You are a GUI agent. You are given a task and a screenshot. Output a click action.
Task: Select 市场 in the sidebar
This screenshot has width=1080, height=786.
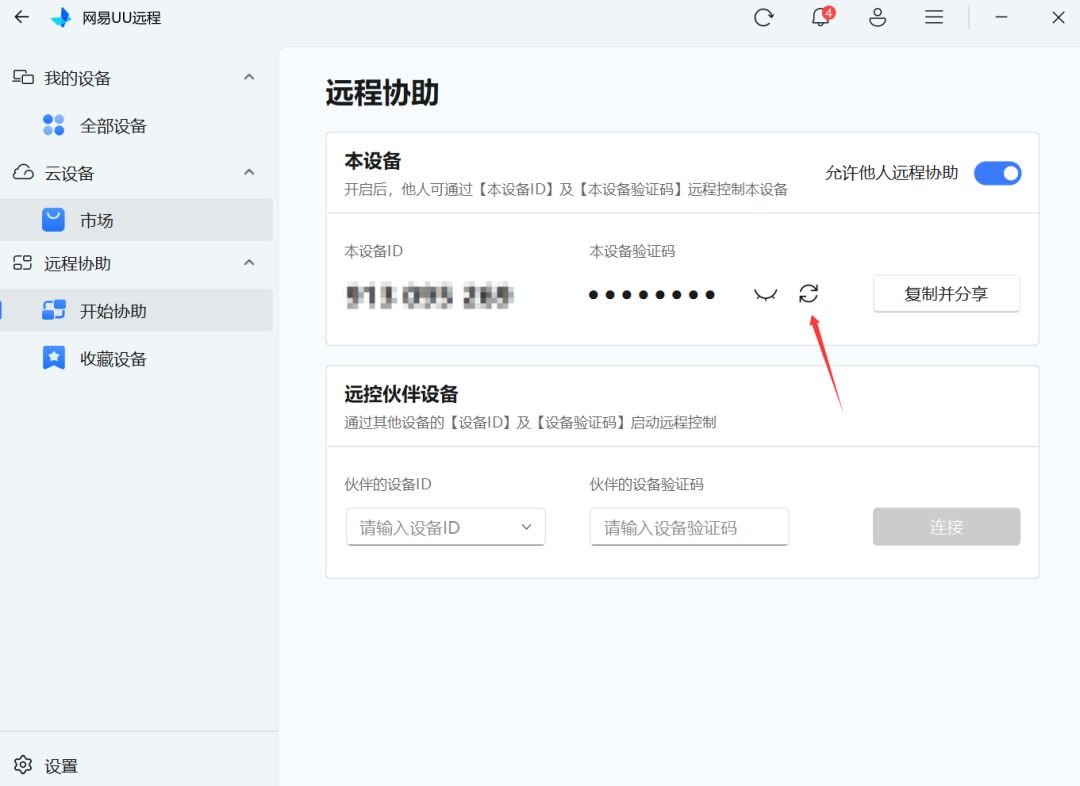(136, 220)
